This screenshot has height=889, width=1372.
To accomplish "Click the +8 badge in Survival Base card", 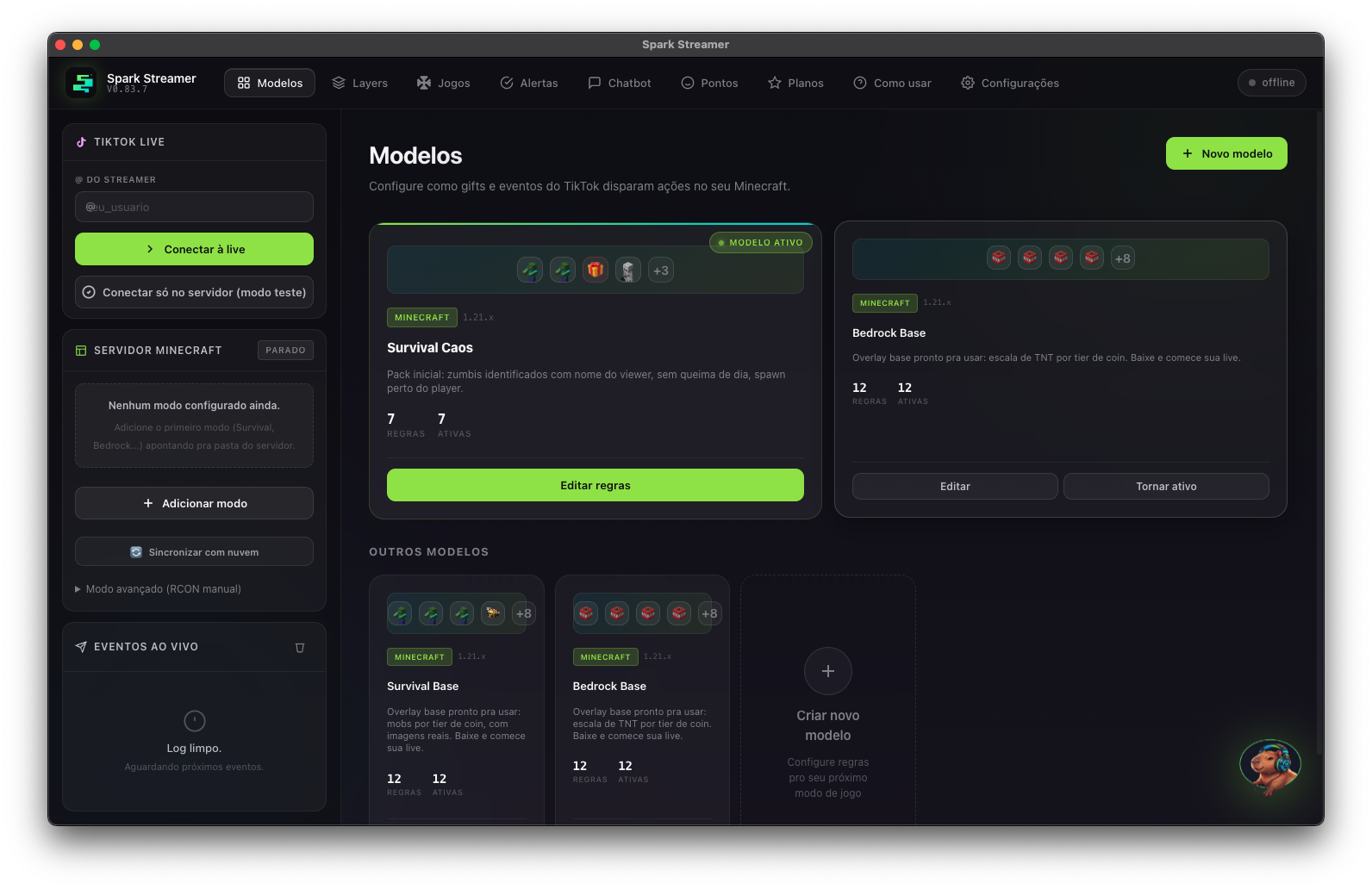I will [523, 613].
